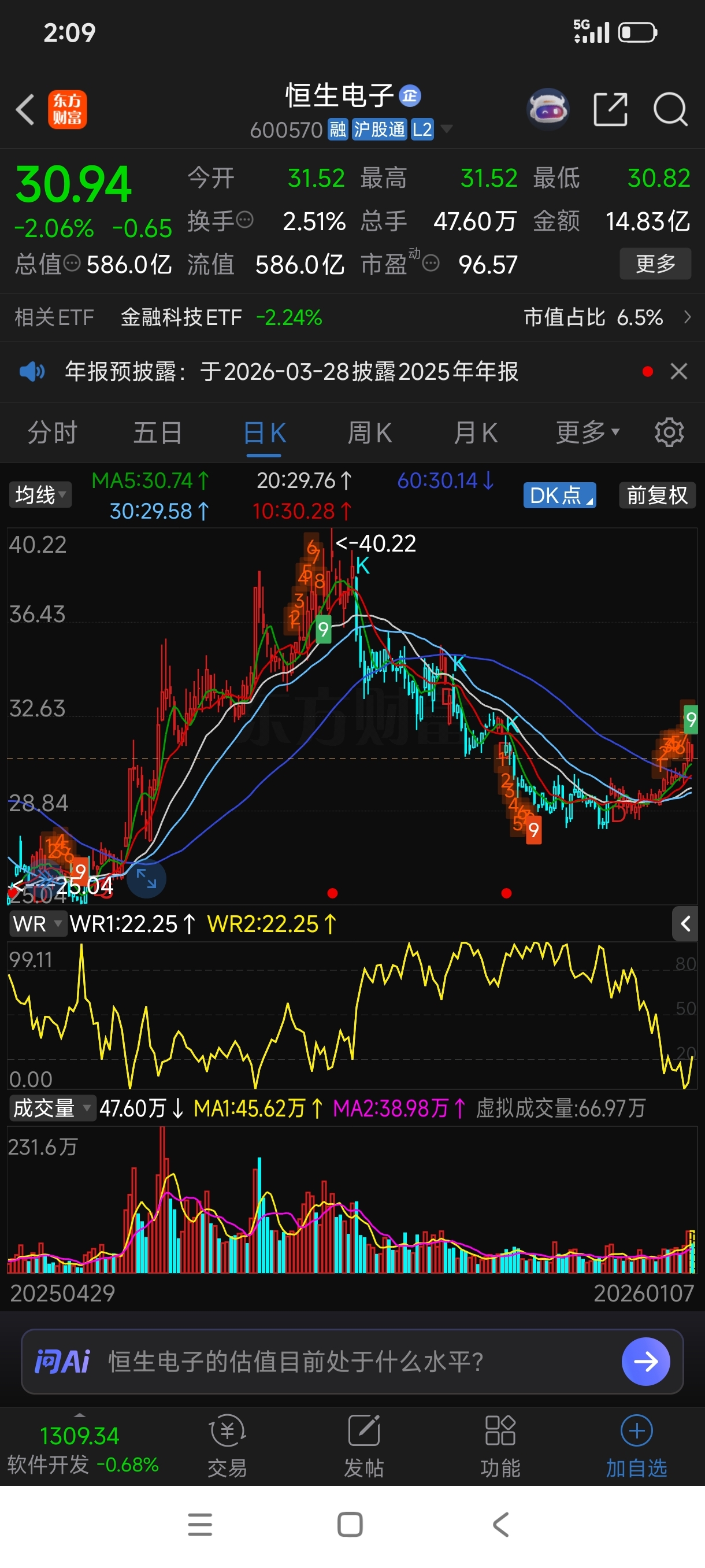The image size is (705, 1568).
Task: Open the 东方财富 app logo
Action: coord(68,110)
